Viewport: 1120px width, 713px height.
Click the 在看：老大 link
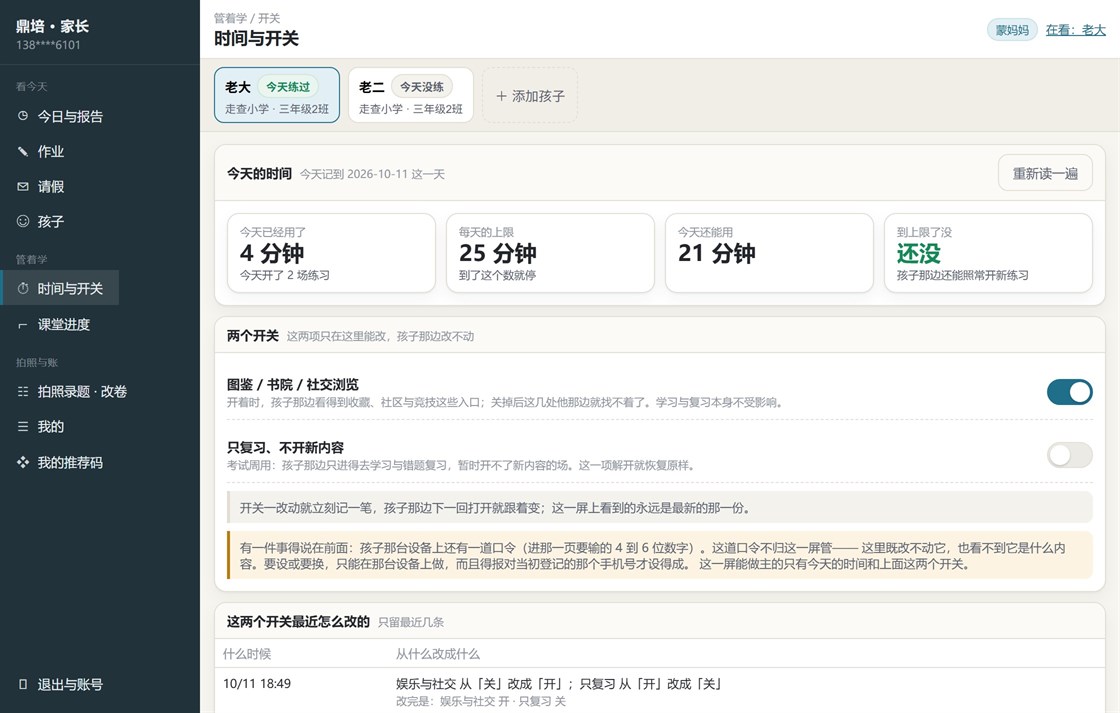[x=1075, y=30]
